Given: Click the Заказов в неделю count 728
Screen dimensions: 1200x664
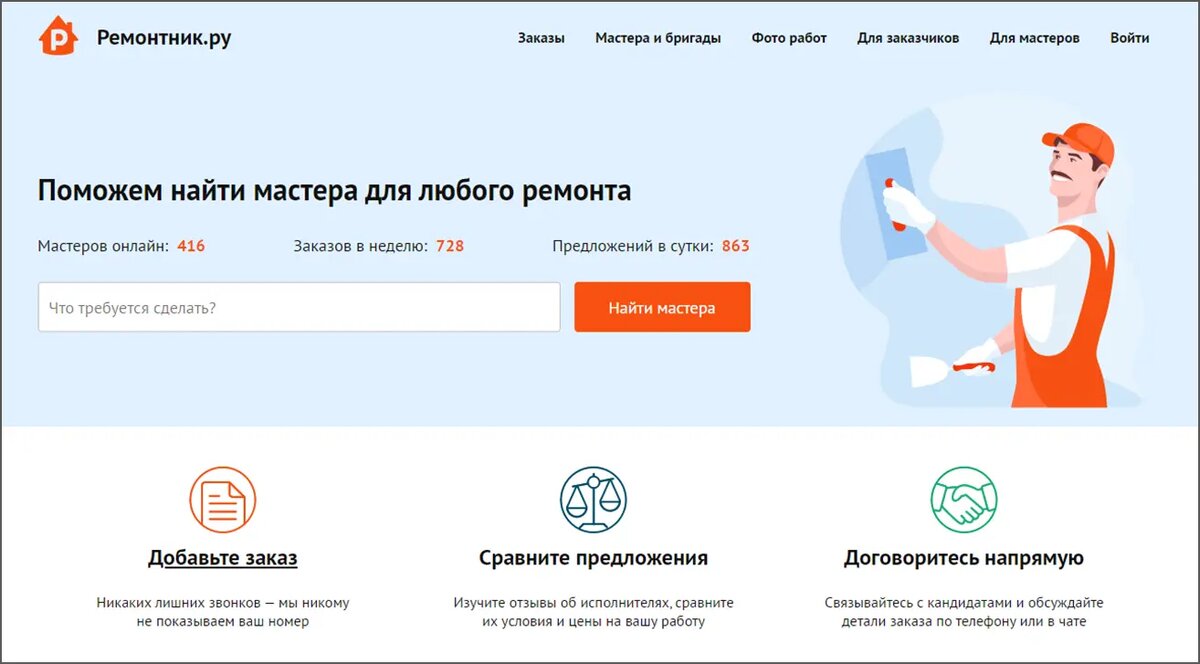Looking at the screenshot, I should pyautogui.click(x=450, y=245).
